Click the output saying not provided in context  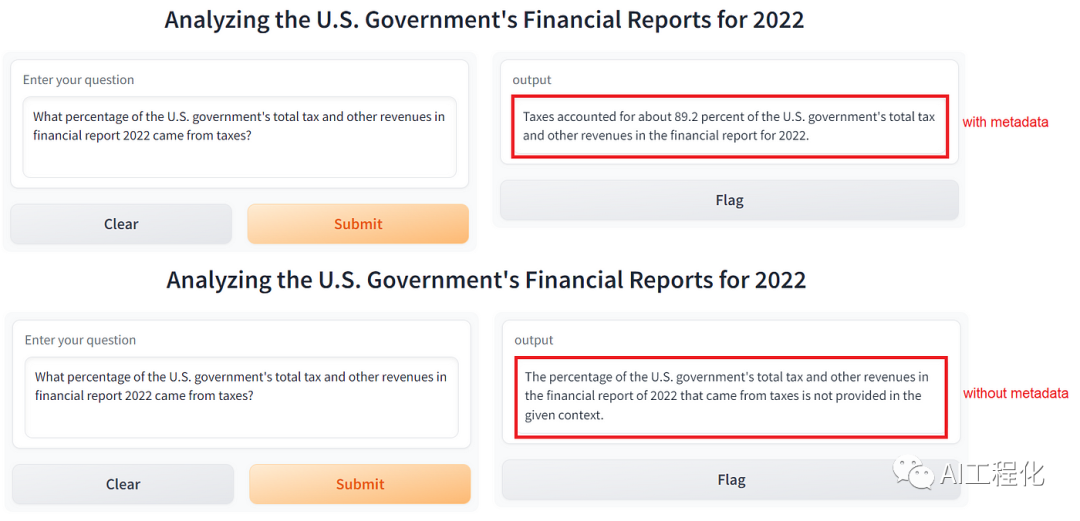[730, 396]
